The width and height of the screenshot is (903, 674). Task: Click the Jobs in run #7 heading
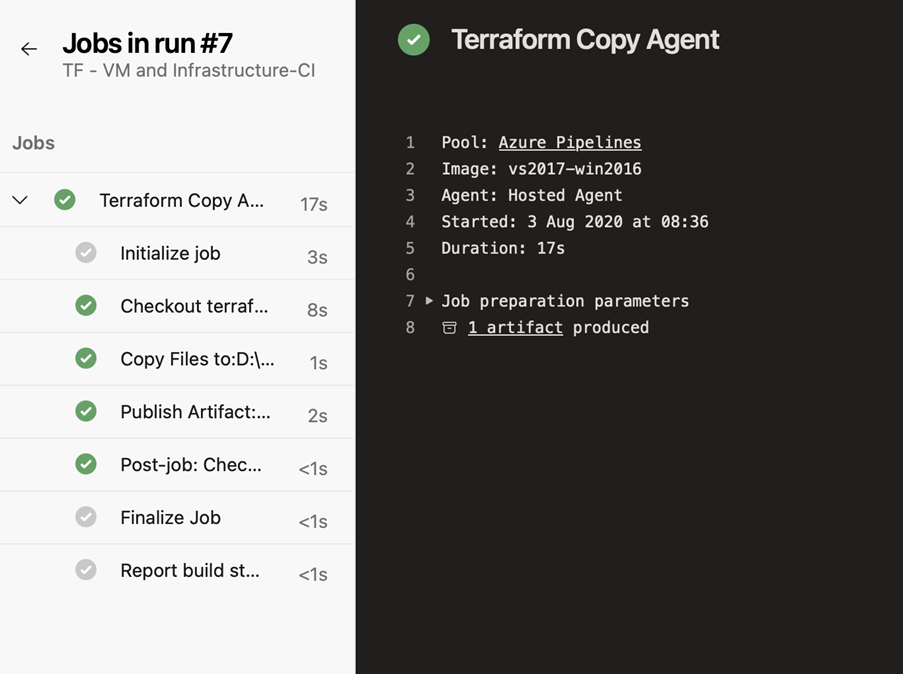147,43
